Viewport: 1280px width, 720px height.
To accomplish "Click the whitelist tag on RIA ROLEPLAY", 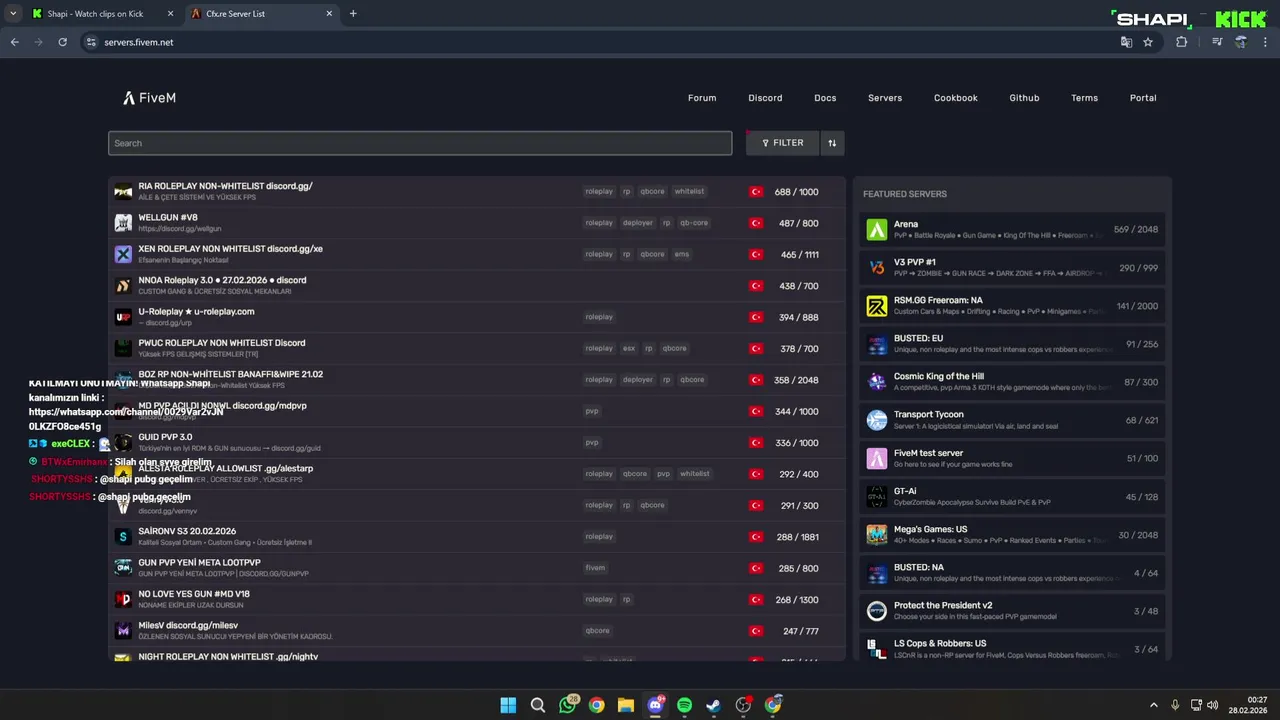I will point(689,191).
